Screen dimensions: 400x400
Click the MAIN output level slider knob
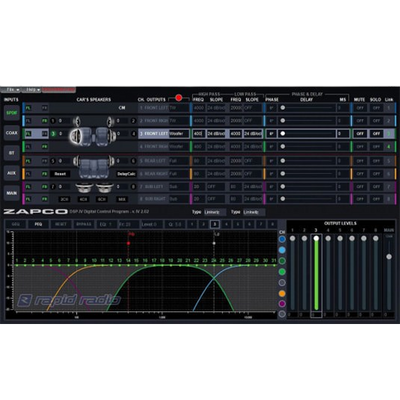389,257
